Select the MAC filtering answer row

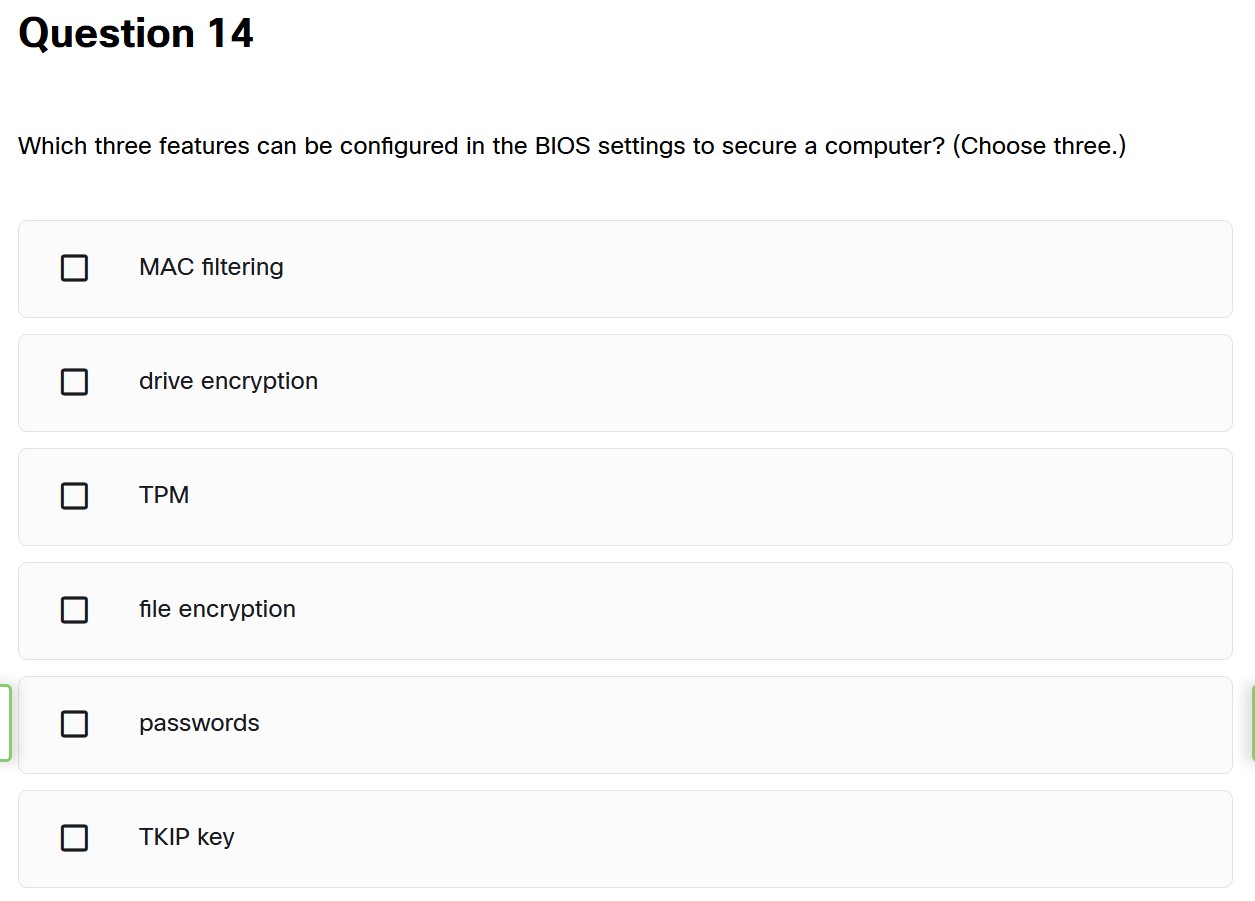click(x=627, y=268)
